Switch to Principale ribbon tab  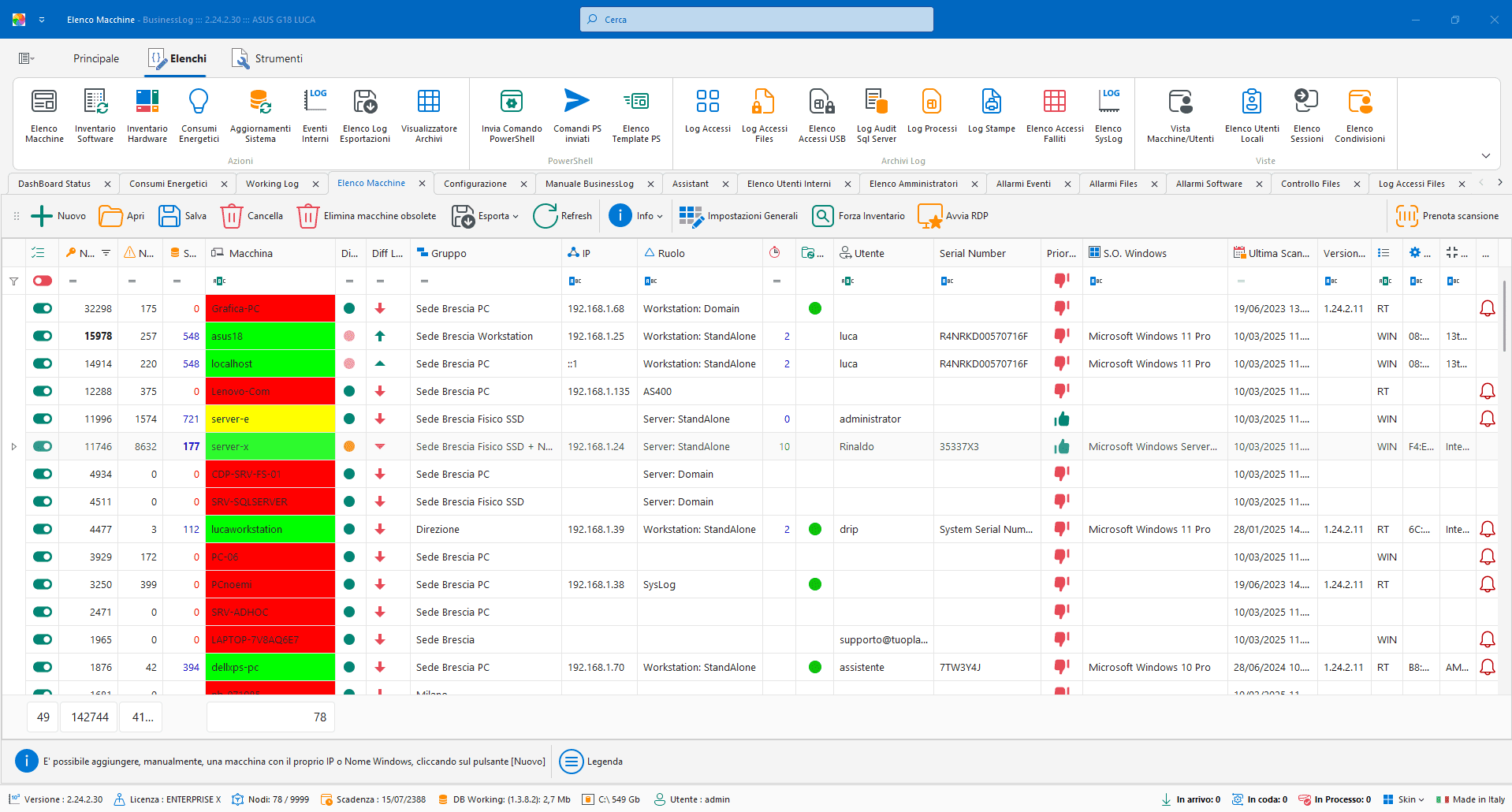[96, 58]
